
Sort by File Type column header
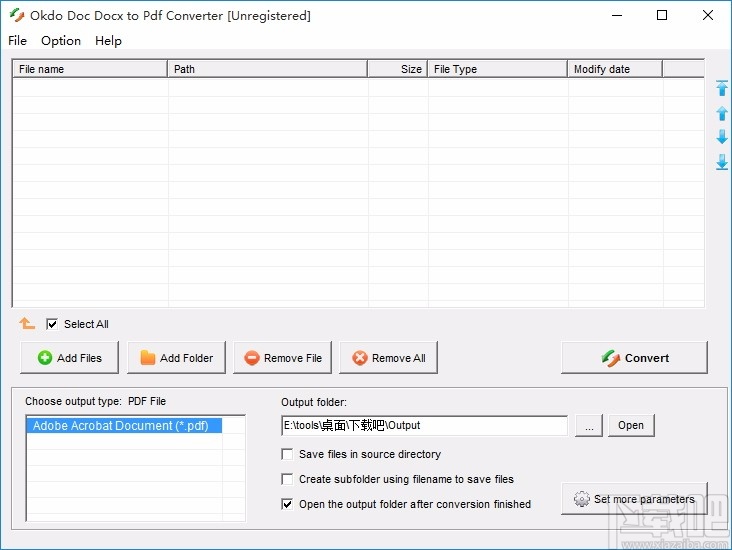(x=497, y=69)
